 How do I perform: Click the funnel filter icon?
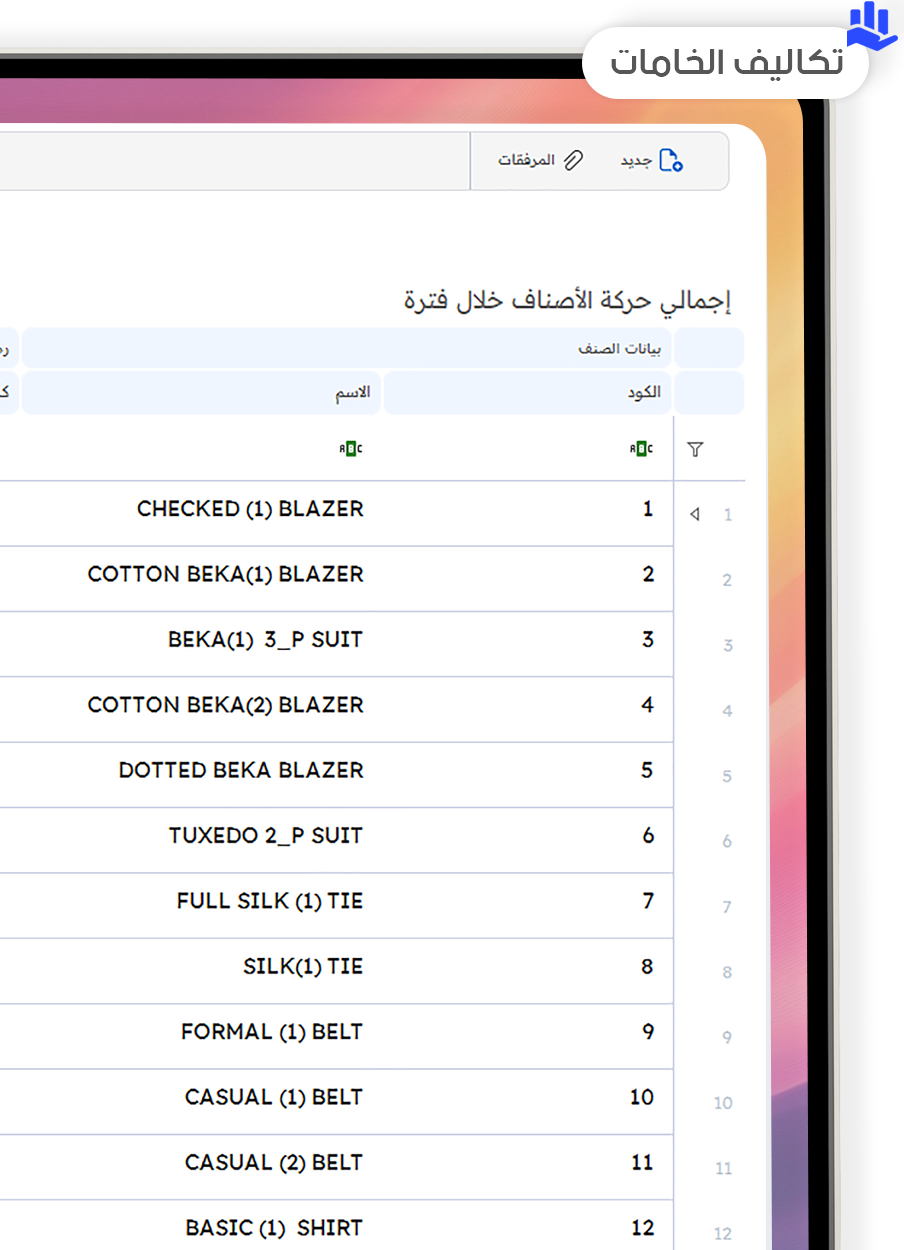(x=695, y=450)
